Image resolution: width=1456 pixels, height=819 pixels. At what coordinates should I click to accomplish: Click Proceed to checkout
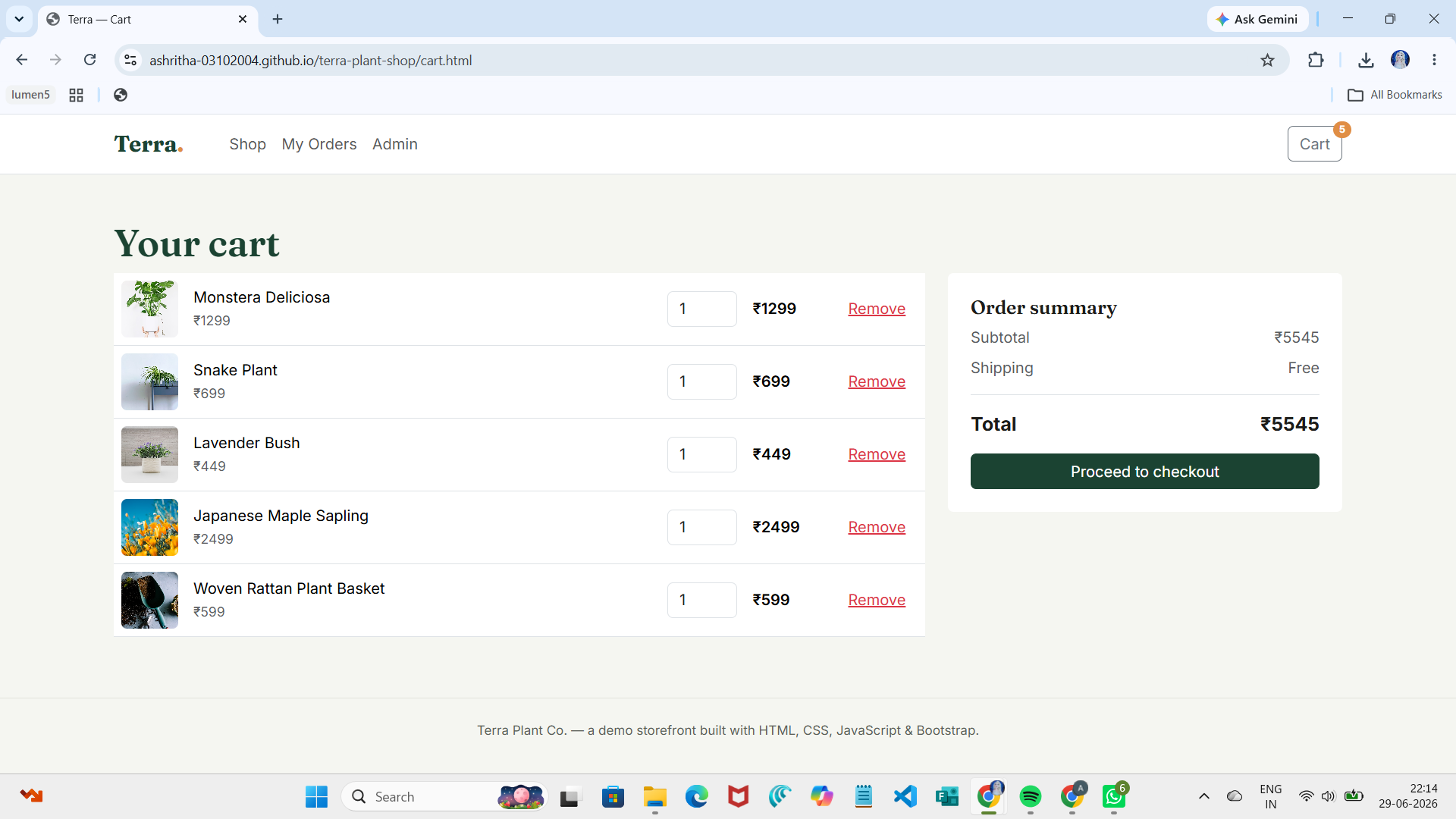pos(1144,472)
